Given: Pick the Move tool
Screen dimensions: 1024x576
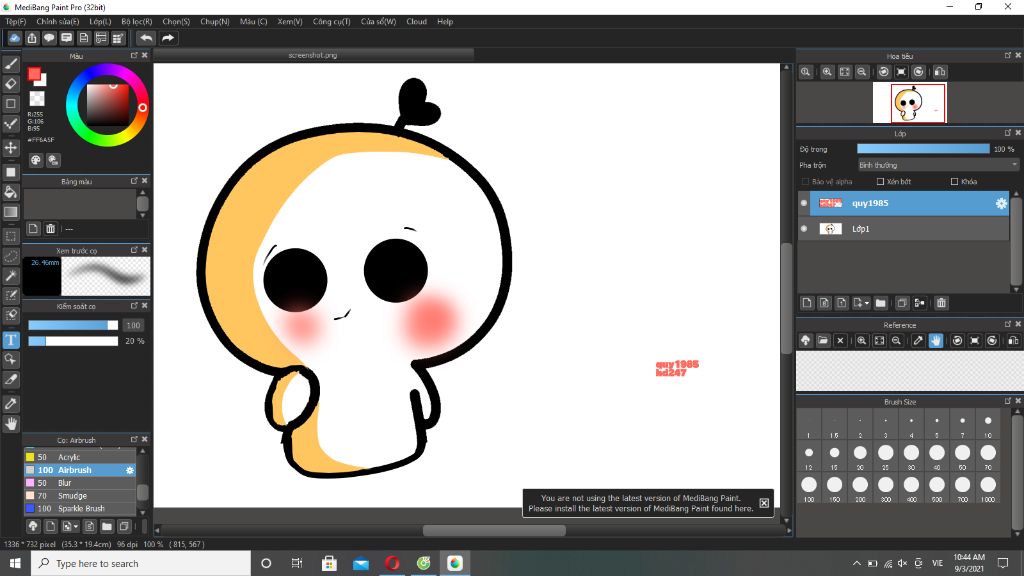Looking at the screenshot, I should coord(11,148).
